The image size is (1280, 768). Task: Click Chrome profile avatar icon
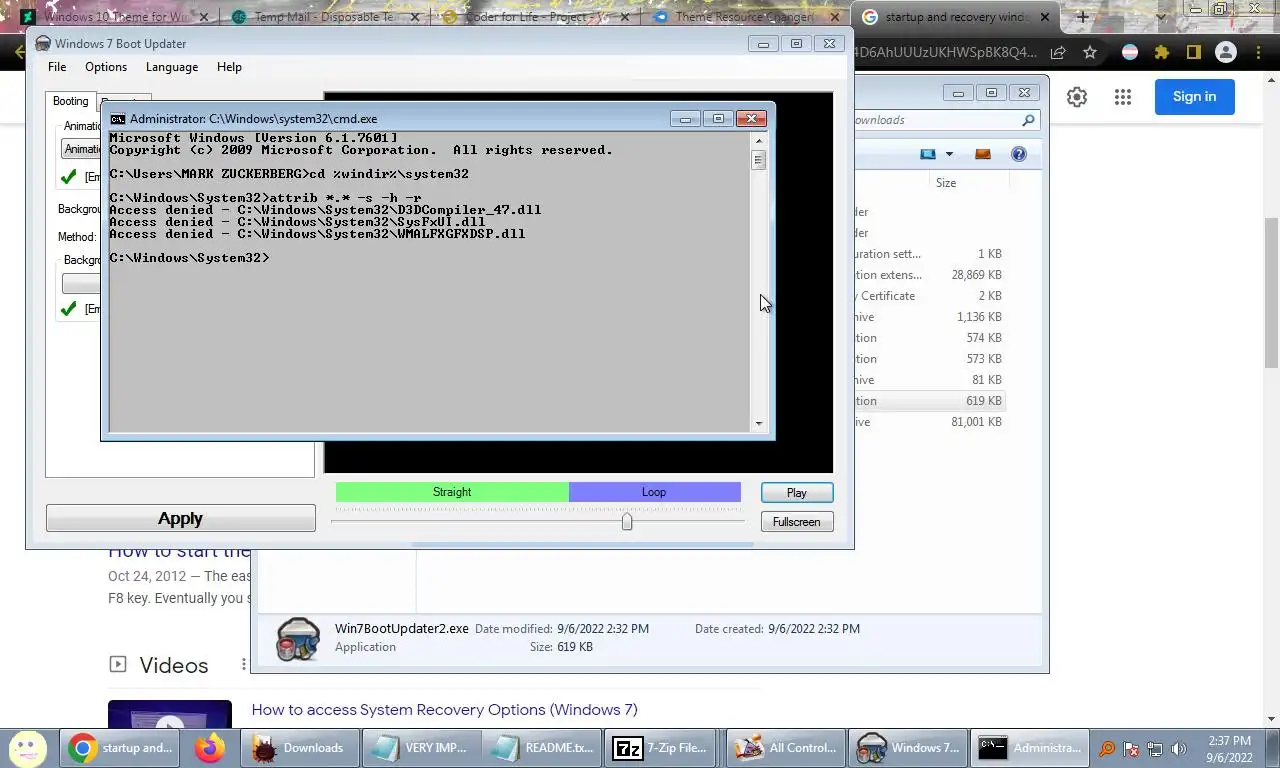tap(1225, 53)
